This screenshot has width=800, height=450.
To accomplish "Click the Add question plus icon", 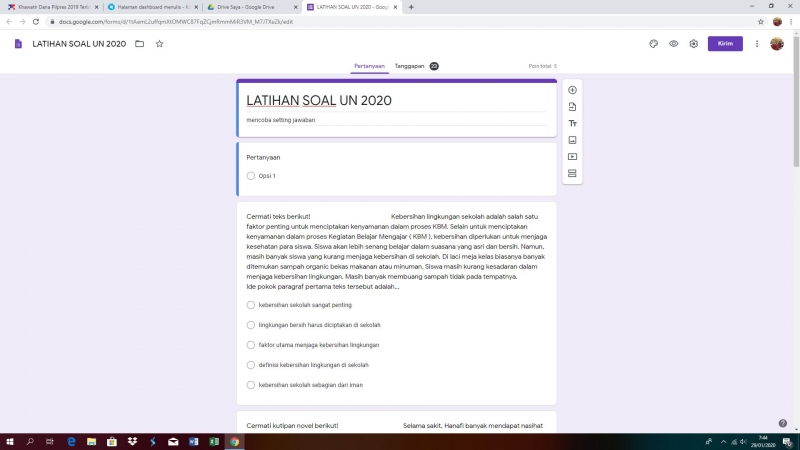I will click(572, 90).
